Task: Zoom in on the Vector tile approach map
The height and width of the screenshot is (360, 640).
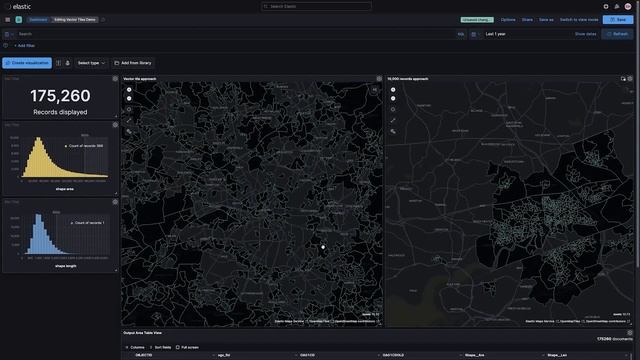Action: pyautogui.click(x=129, y=90)
